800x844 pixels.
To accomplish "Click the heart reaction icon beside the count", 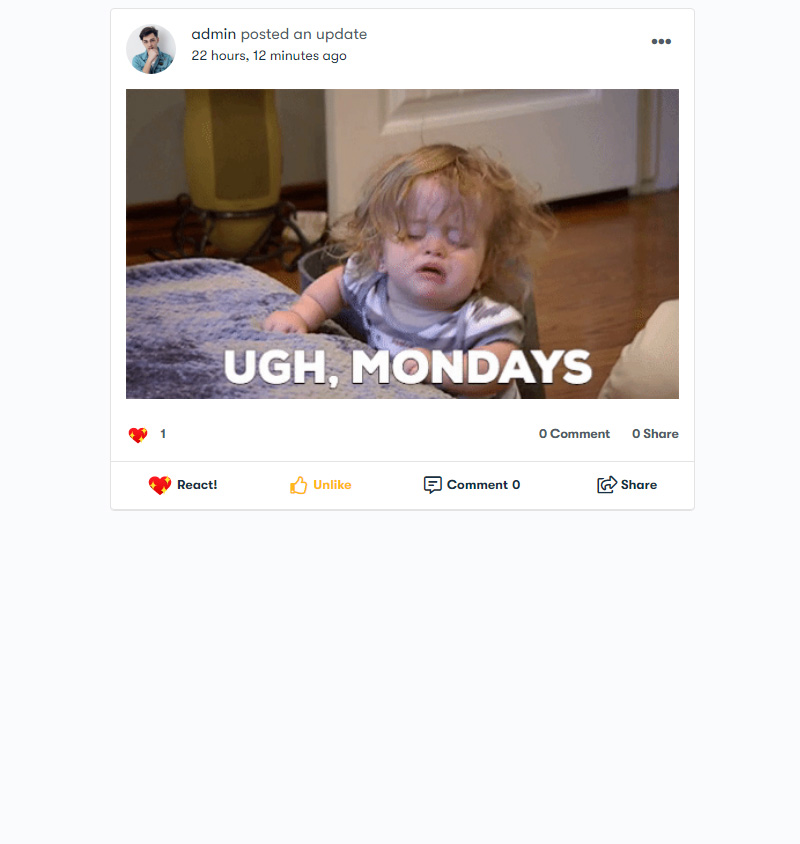I will (138, 434).
